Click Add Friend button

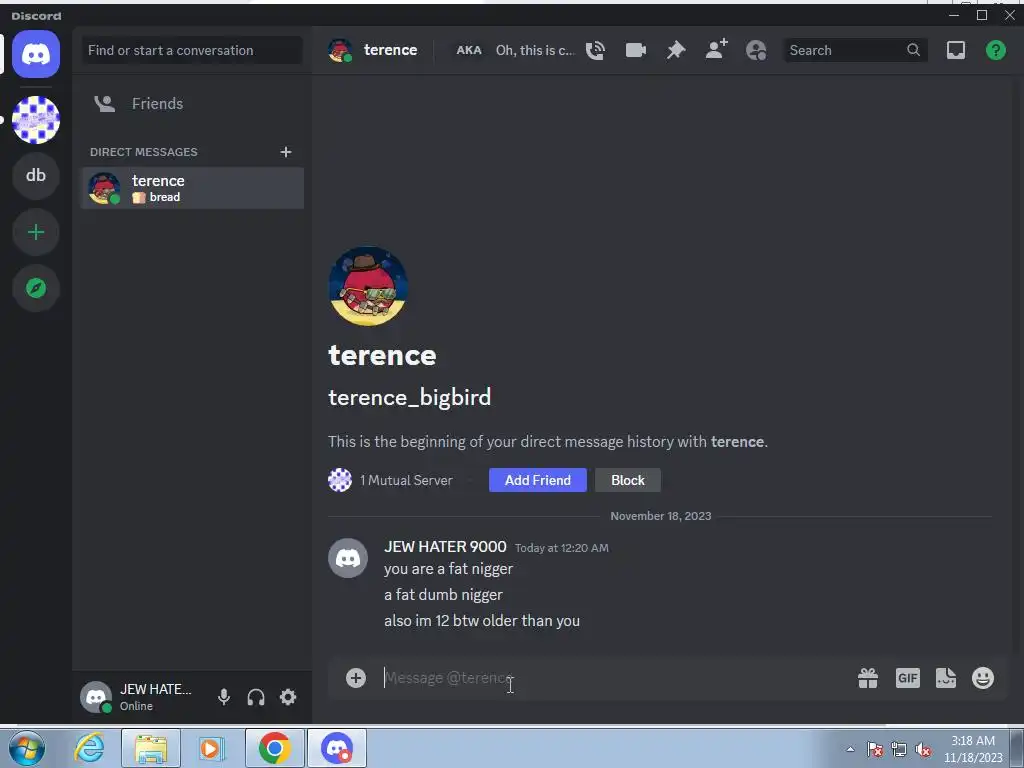537,480
